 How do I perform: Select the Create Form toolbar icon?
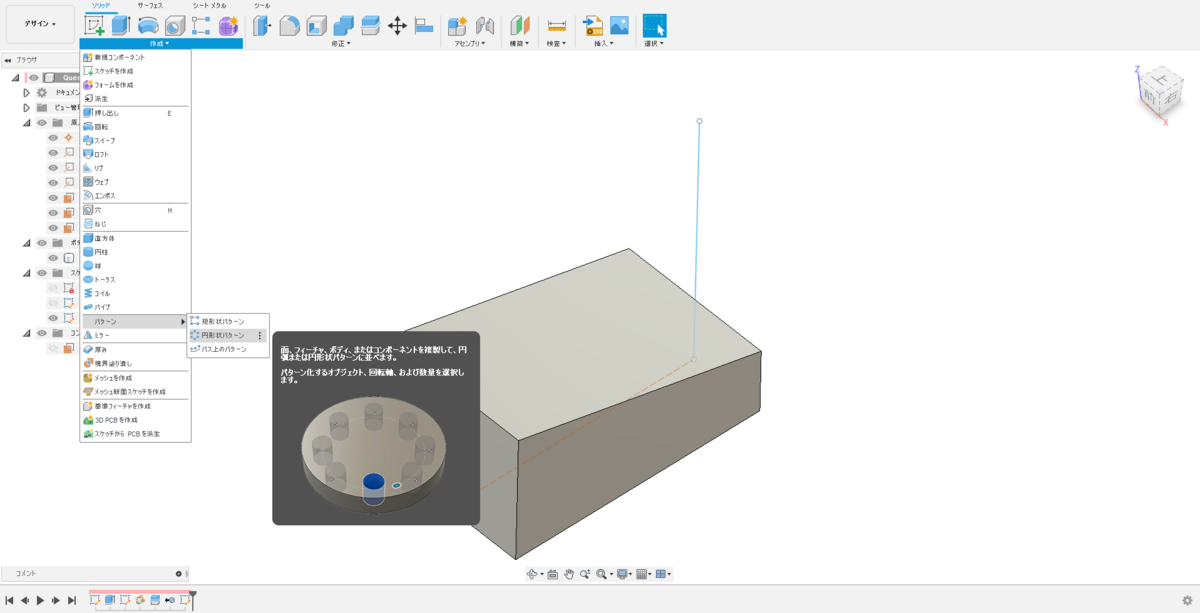pyautogui.click(x=228, y=26)
